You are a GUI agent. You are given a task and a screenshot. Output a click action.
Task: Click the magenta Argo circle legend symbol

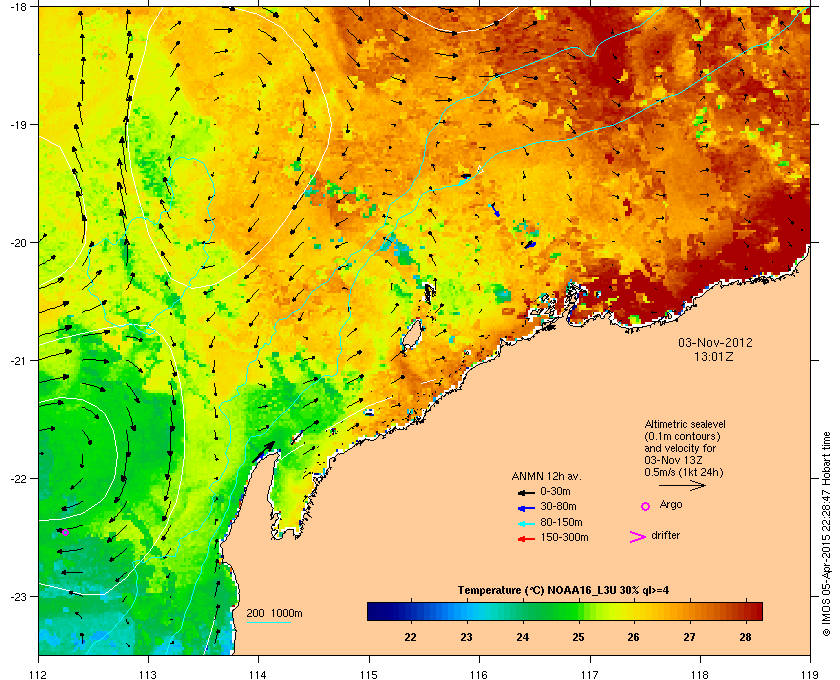tap(646, 506)
